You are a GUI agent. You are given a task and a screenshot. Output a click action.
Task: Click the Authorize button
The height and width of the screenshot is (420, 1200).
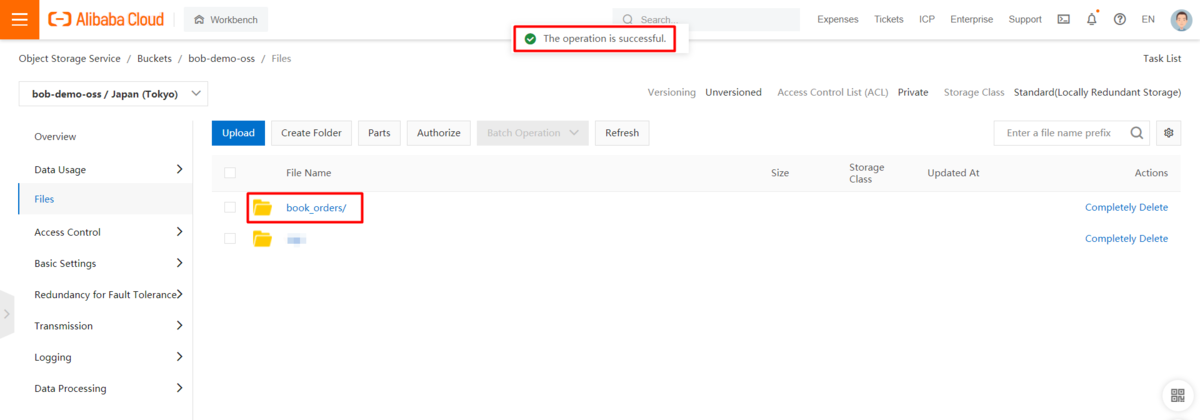(438, 133)
